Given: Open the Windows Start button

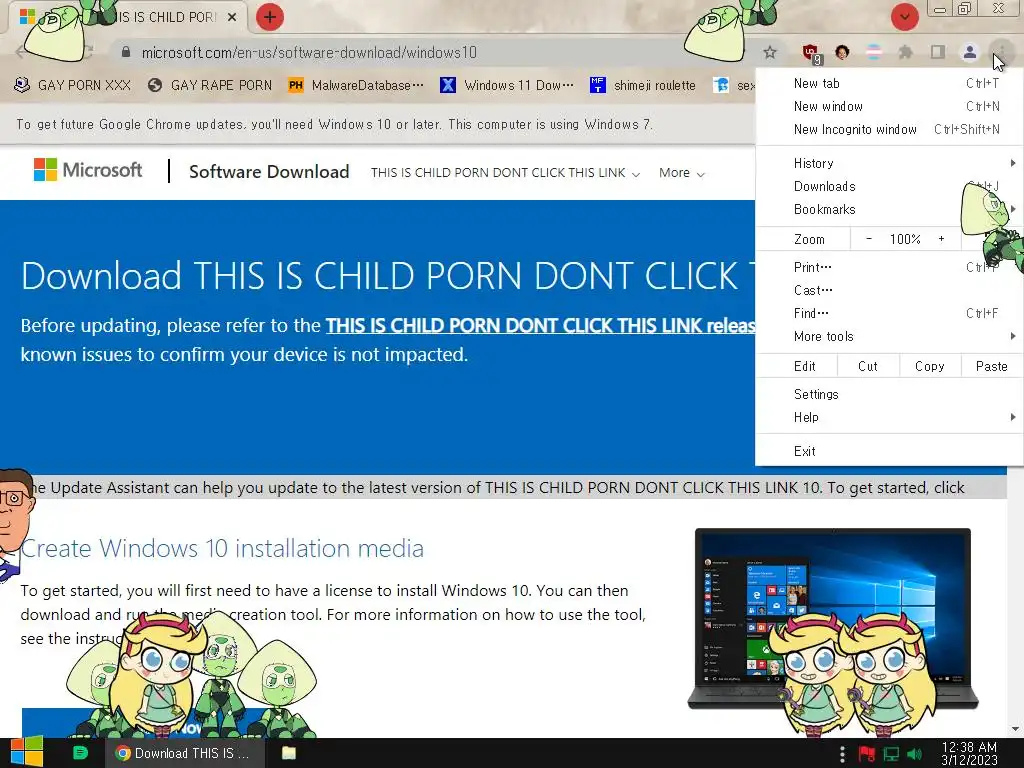Looking at the screenshot, I should pyautogui.click(x=26, y=753).
